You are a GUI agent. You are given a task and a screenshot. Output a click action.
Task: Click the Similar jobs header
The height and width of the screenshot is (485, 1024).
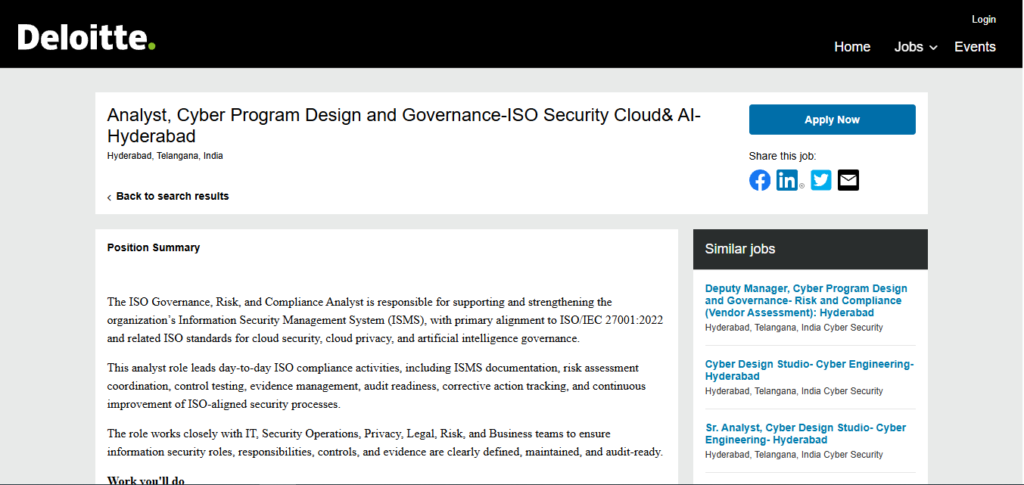pos(810,249)
